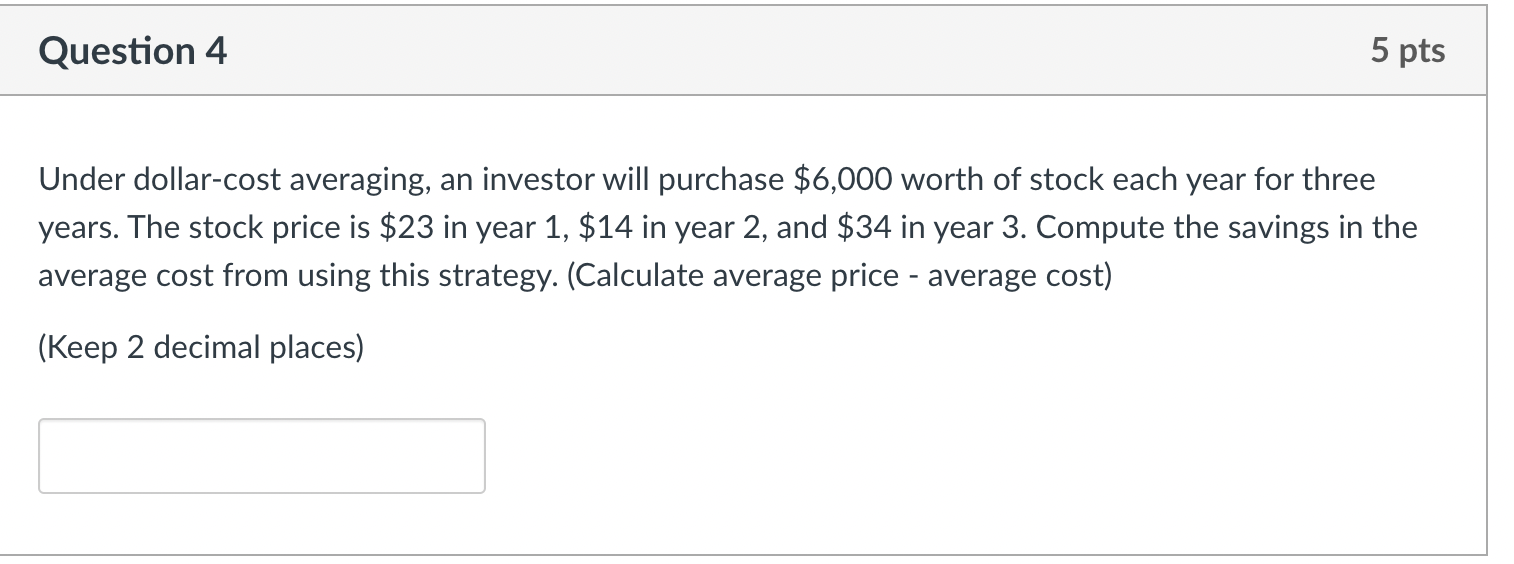Click the empty answer input box
This screenshot has width=1514, height=564.
pos(262,456)
